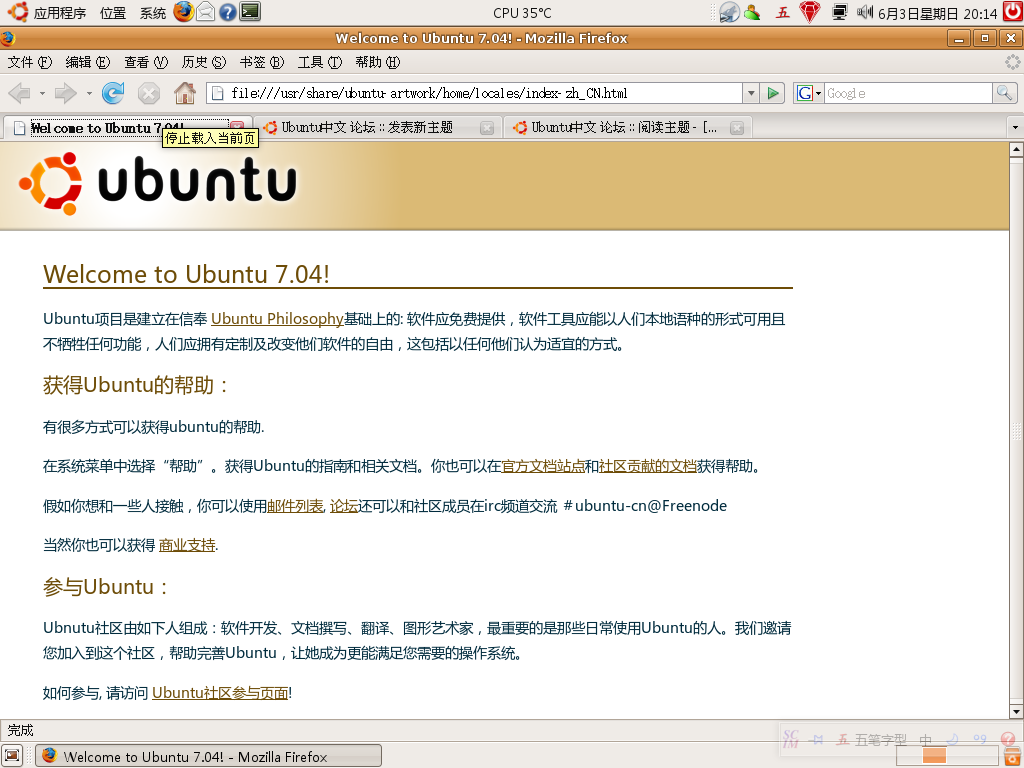Click the 6月3日星期日 20:14 clock
Image resolution: width=1024 pixels, height=768 pixels.
(937, 13)
